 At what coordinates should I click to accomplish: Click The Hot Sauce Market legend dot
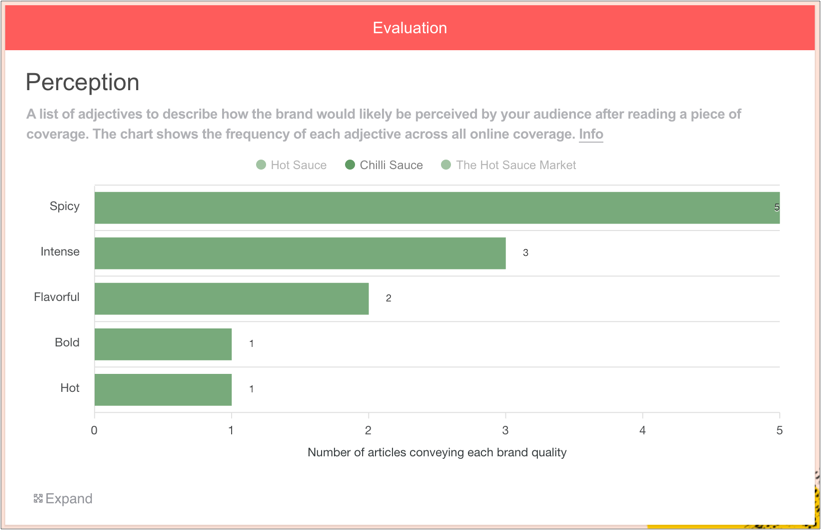[446, 165]
